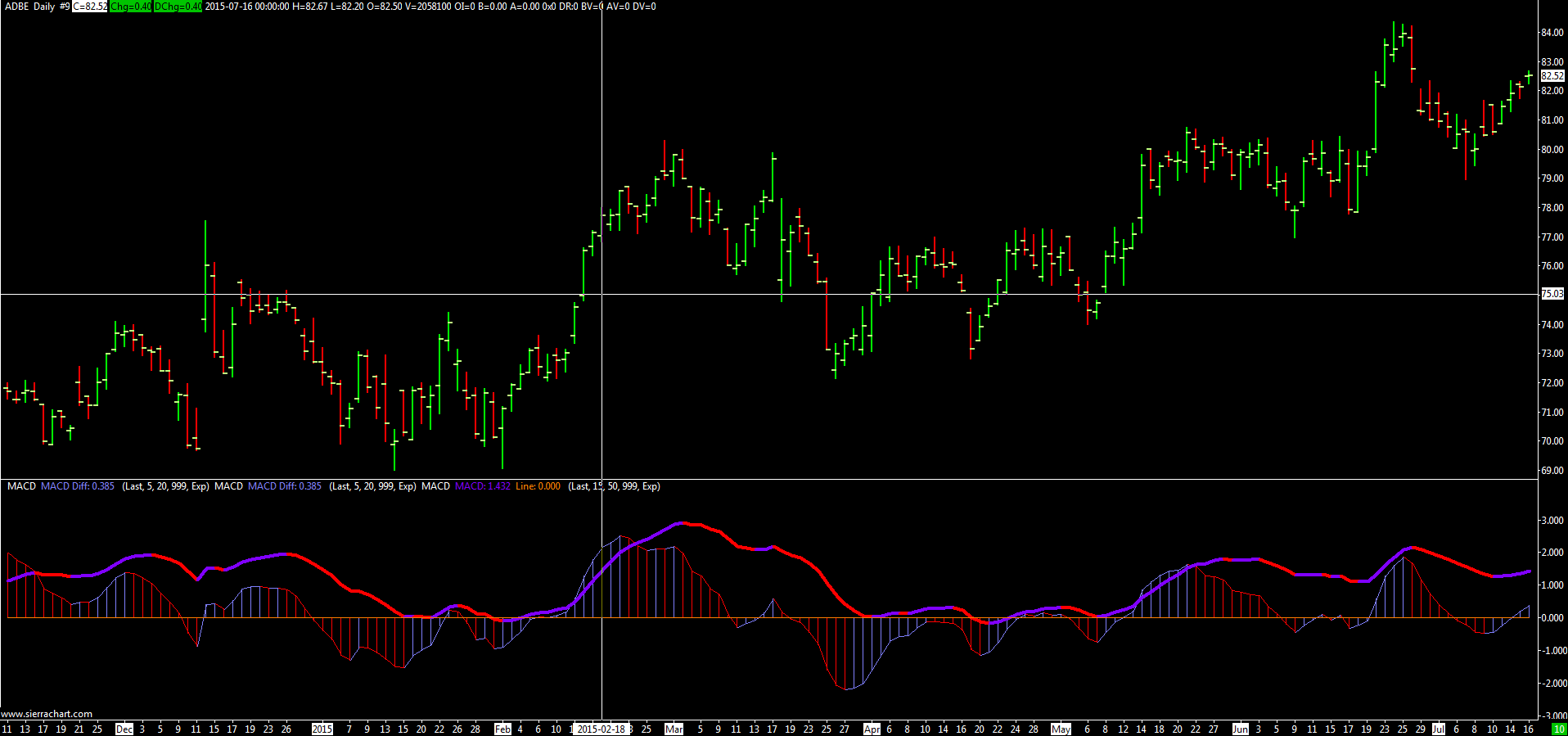Click the purple MACD: 1.432 study label
This screenshot has height=736, width=1568.
point(482,486)
